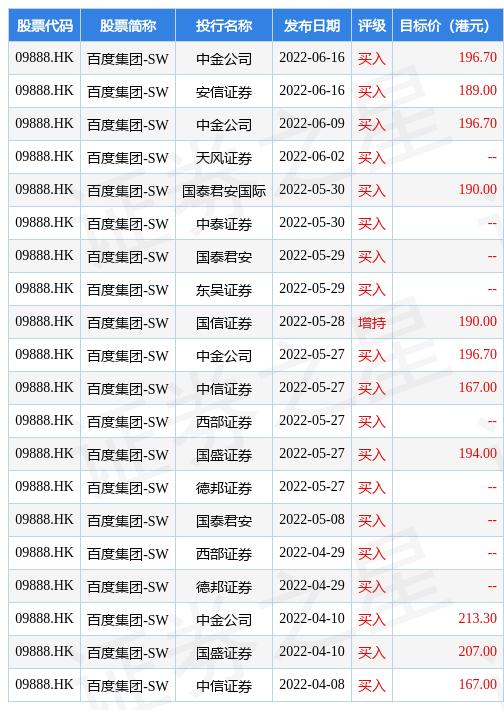This screenshot has height=710, width=504.
Task: Click target price 207.00
Action: [x=477, y=651]
